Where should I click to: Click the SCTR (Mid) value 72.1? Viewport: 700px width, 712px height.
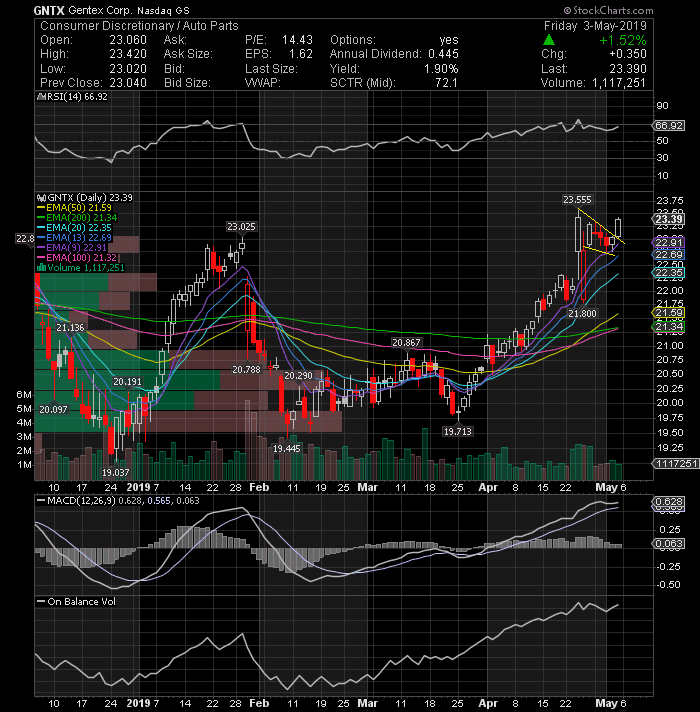coord(446,83)
